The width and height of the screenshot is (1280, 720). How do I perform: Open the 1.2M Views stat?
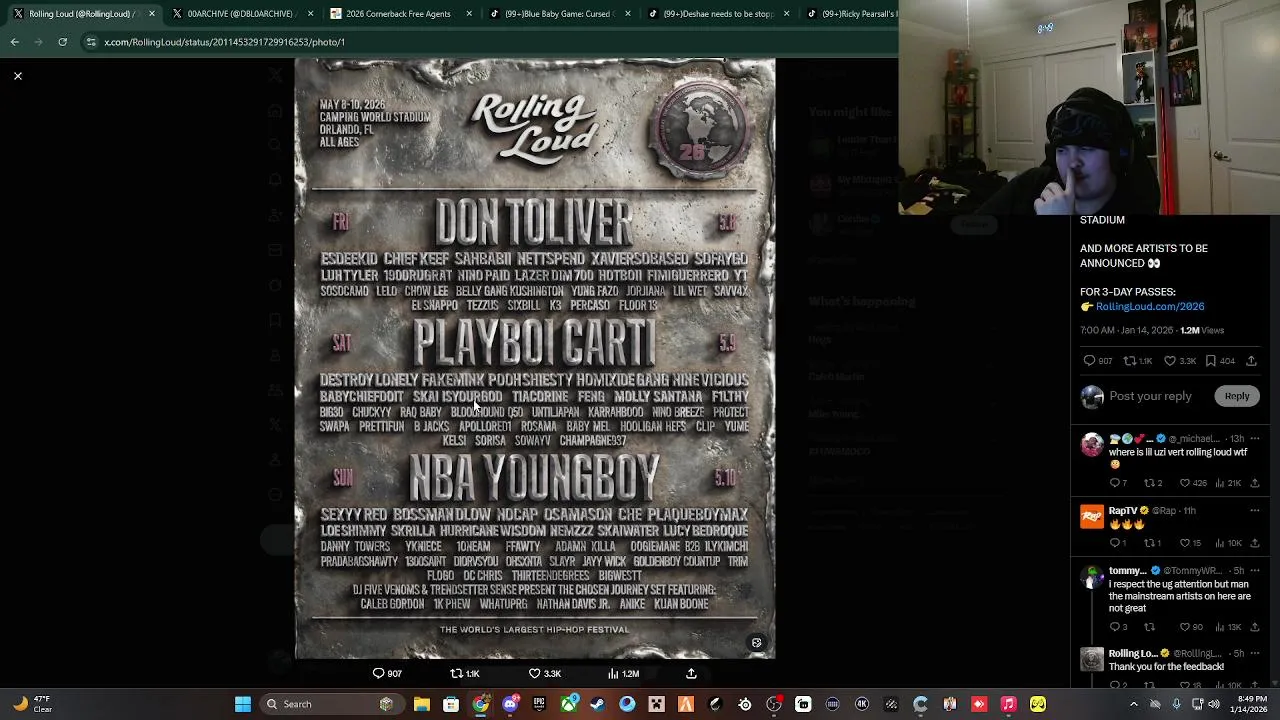pos(1202,330)
